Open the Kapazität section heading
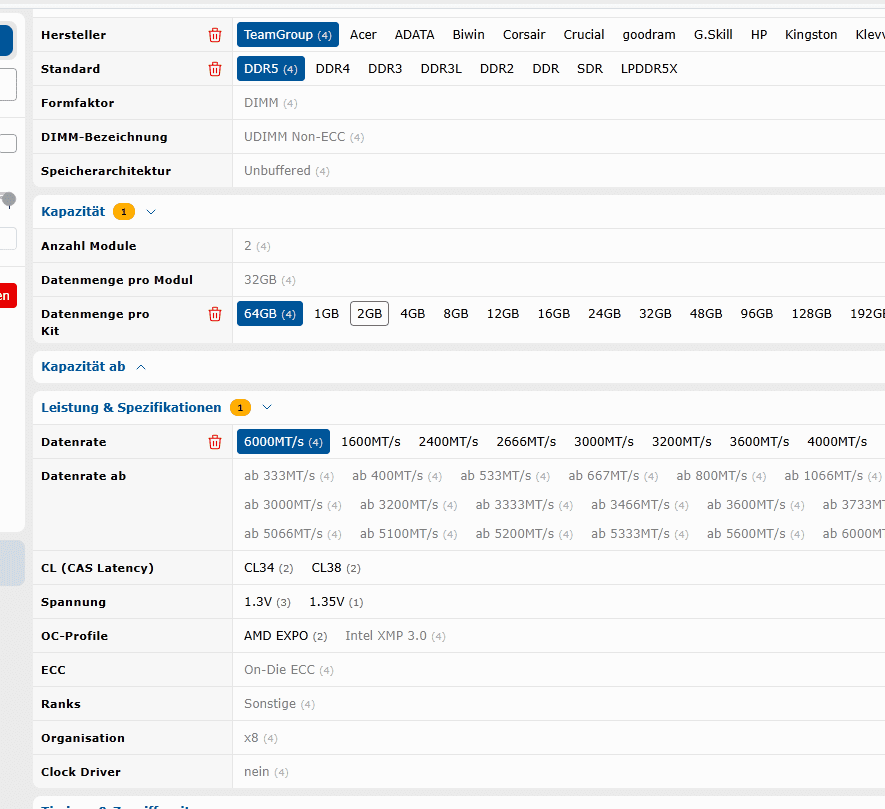Image resolution: width=885 pixels, height=809 pixels. [x=73, y=212]
